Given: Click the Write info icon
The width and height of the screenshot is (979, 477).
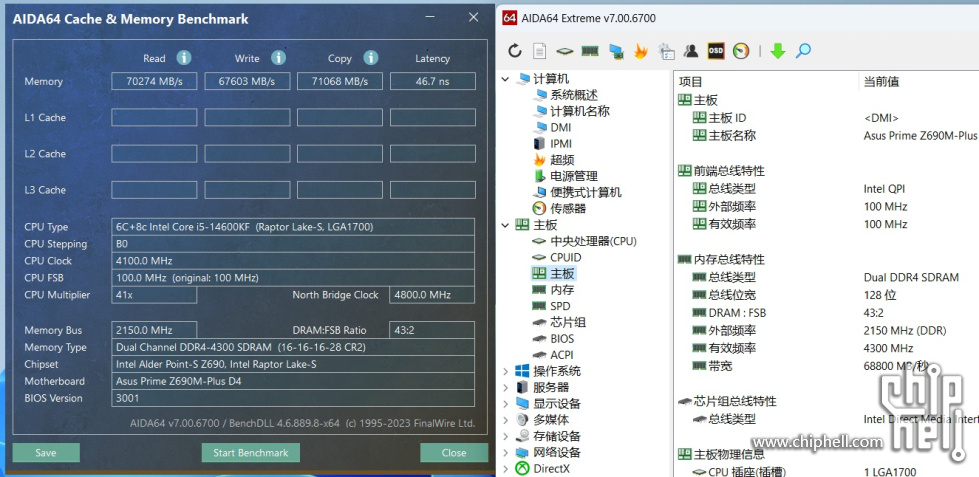Looking at the screenshot, I should click(x=278, y=57).
